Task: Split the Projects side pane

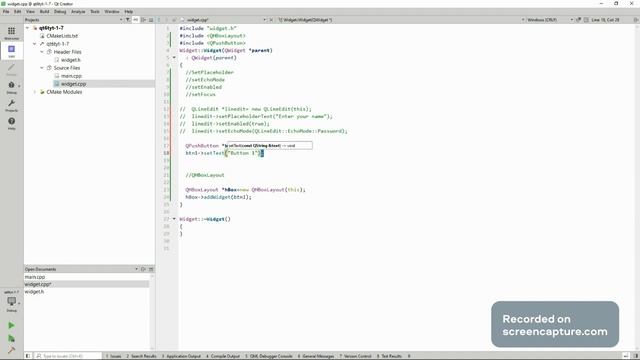Action: 143,20
